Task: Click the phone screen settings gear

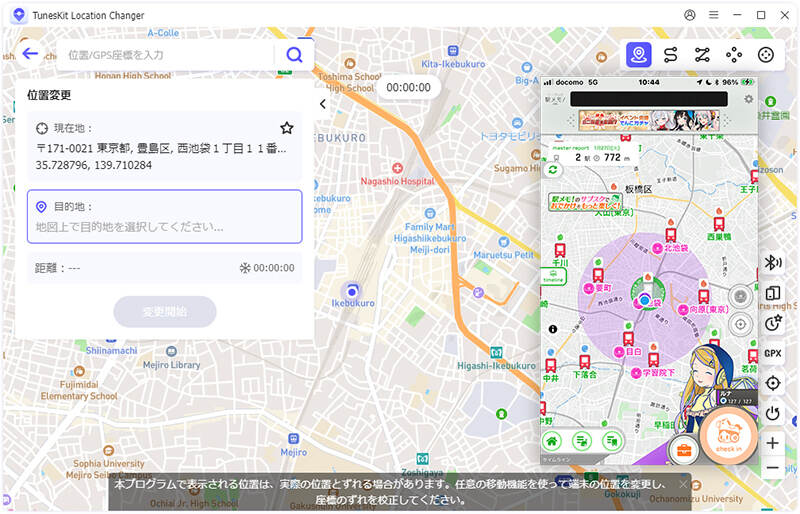Action: point(748,99)
